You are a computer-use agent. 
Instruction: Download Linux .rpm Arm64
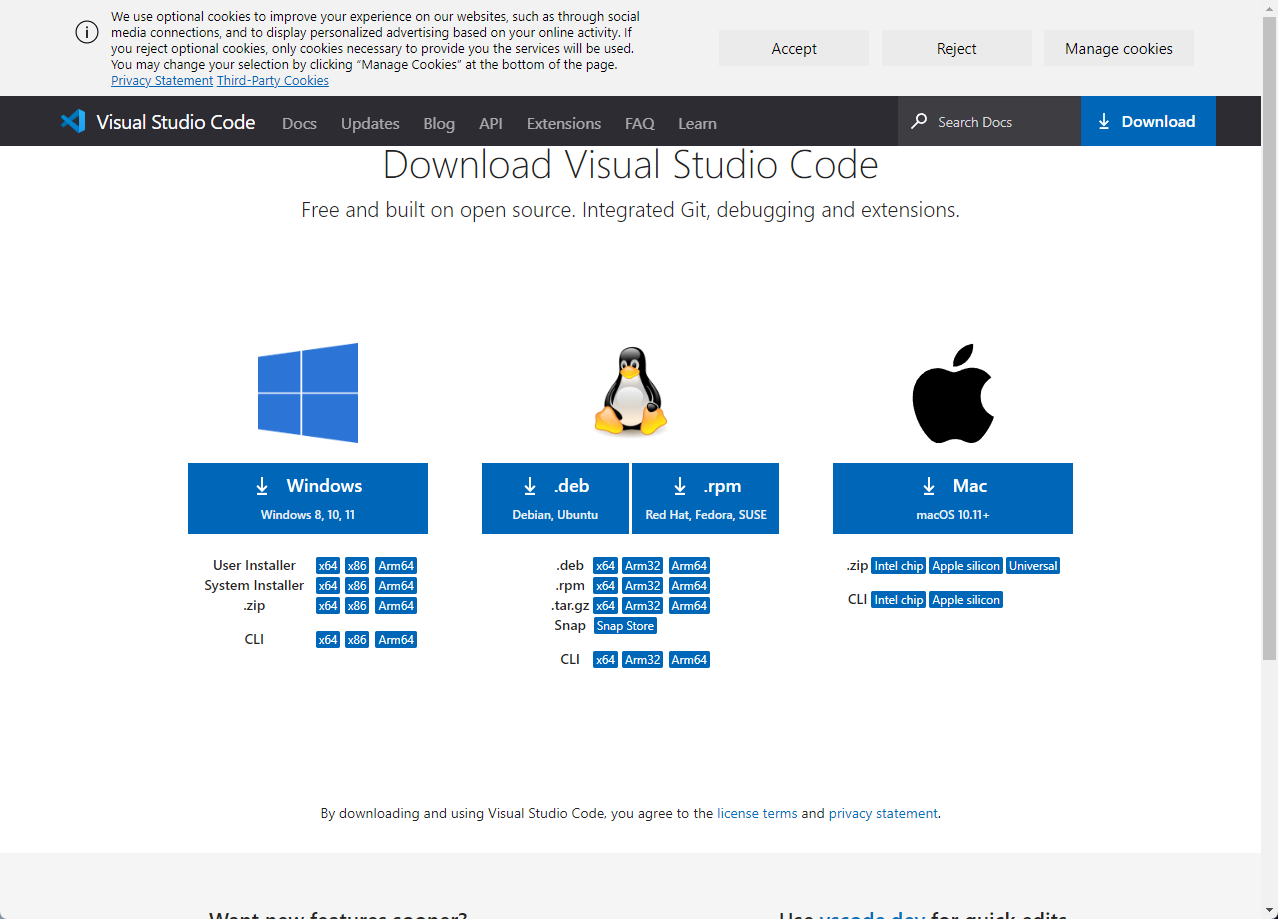(x=689, y=586)
